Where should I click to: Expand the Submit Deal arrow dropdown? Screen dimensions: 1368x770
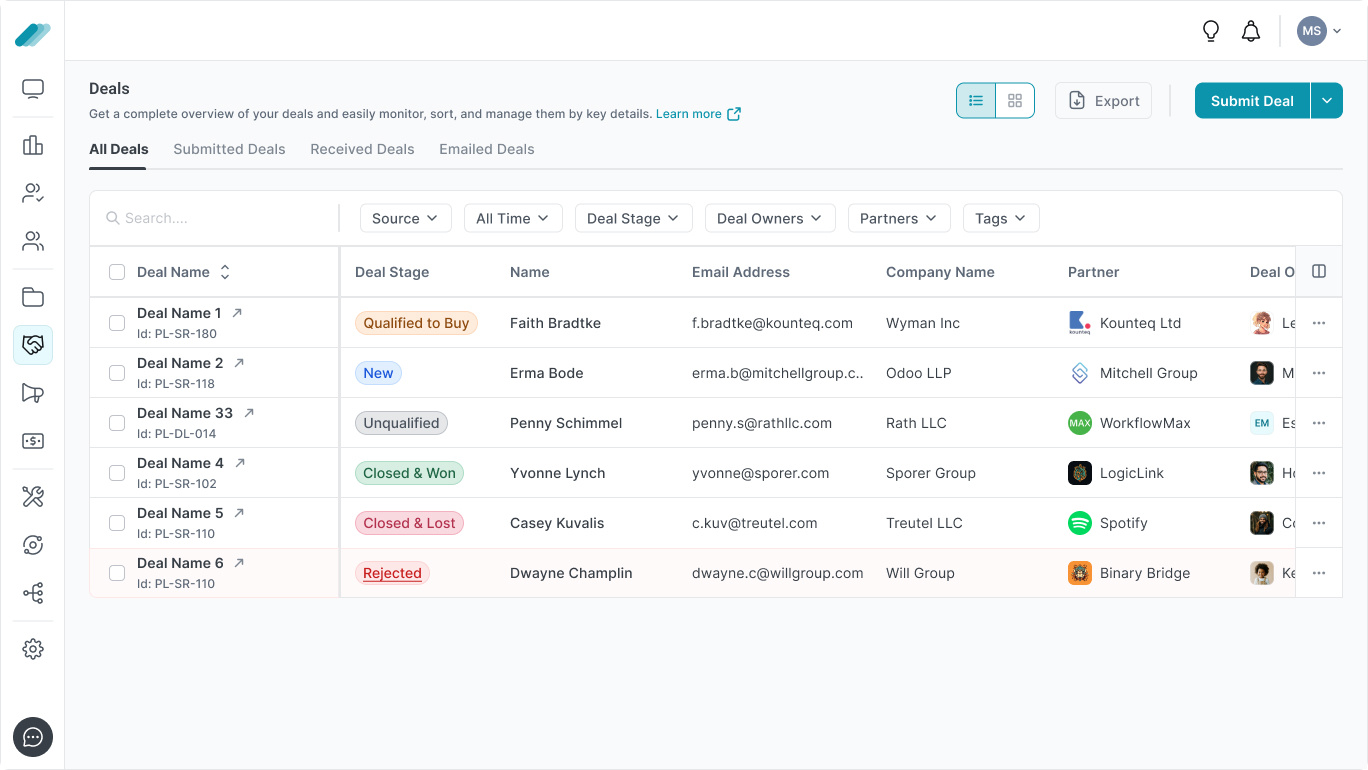[x=1327, y=101]
